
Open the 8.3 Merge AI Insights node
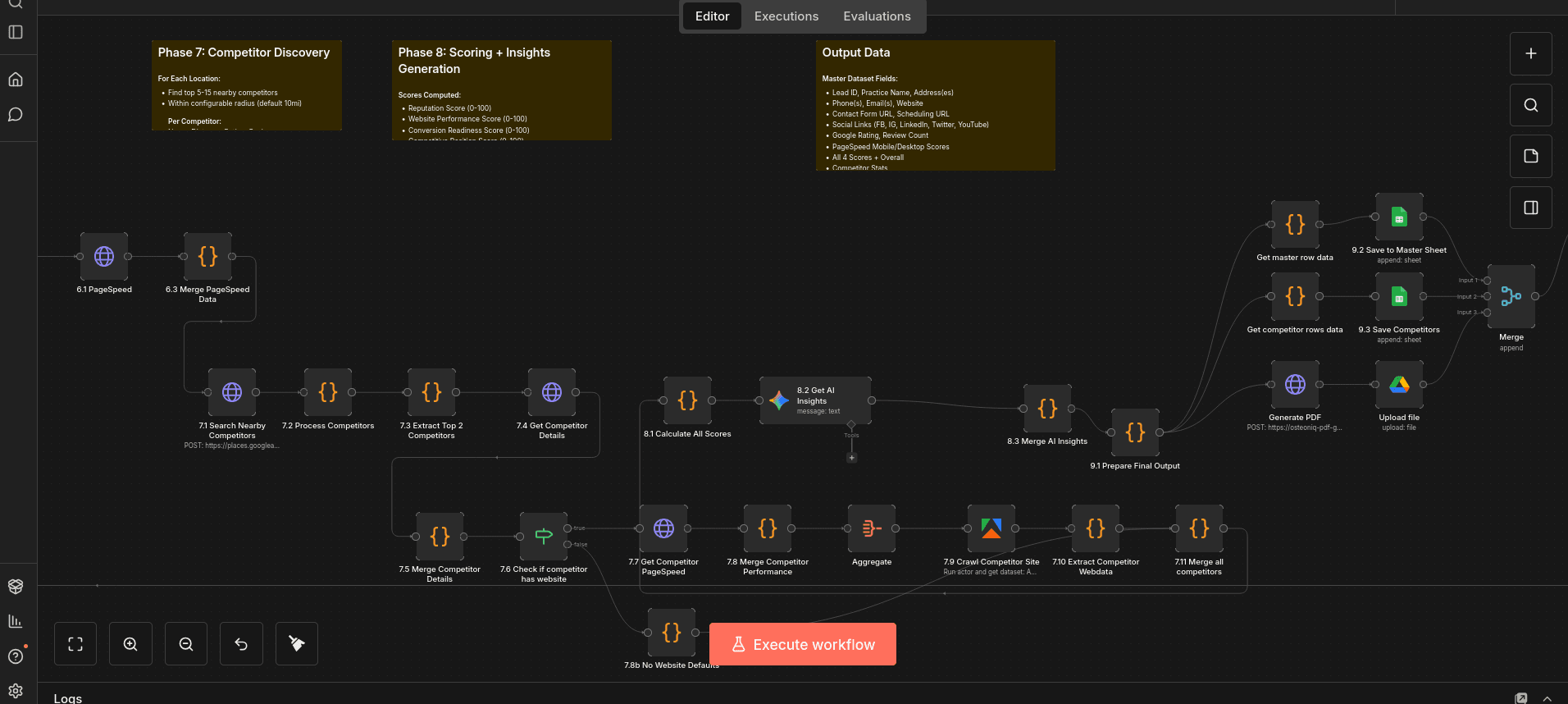(1047, 408)
